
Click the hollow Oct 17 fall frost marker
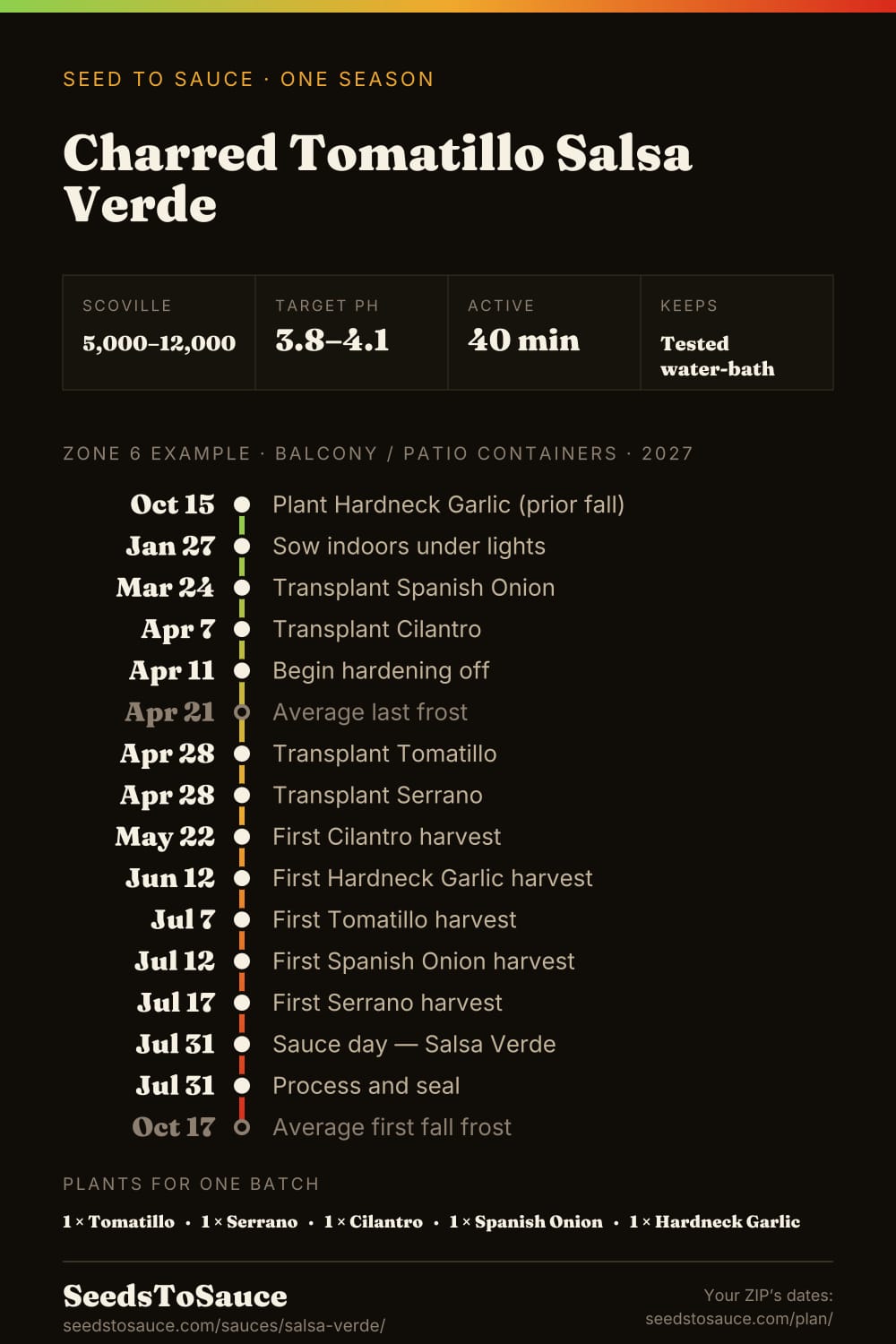(242, 1127)
